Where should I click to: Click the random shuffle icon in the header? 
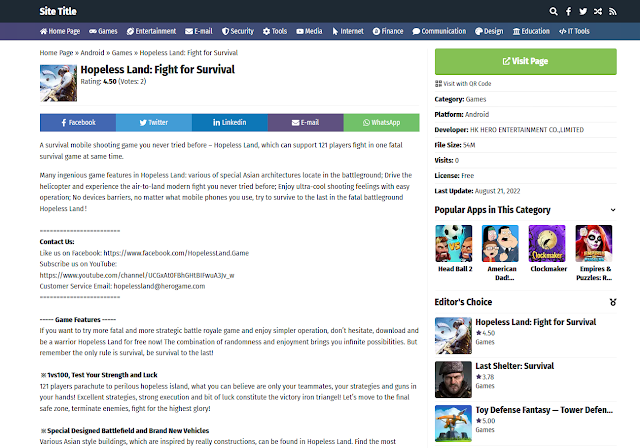598,11
